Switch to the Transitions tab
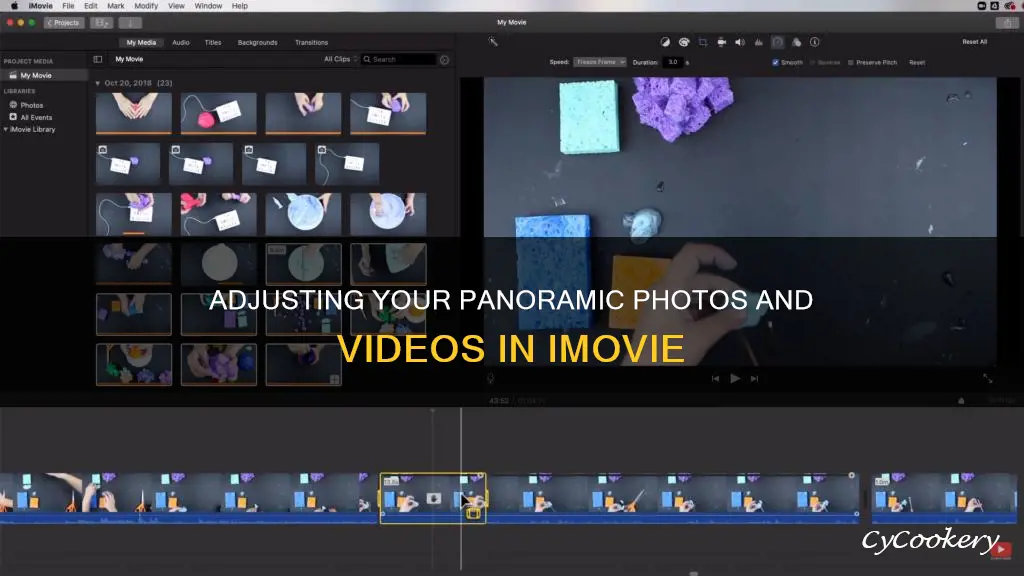The height and width of the screenshot is (576, 1024). pos(312,42)
